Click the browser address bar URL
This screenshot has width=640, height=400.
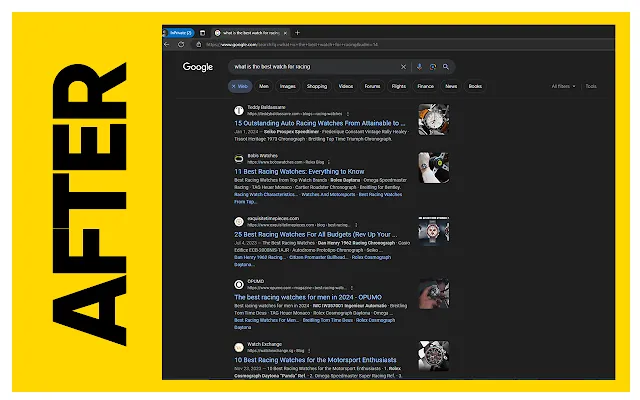[x=292, y=44]
